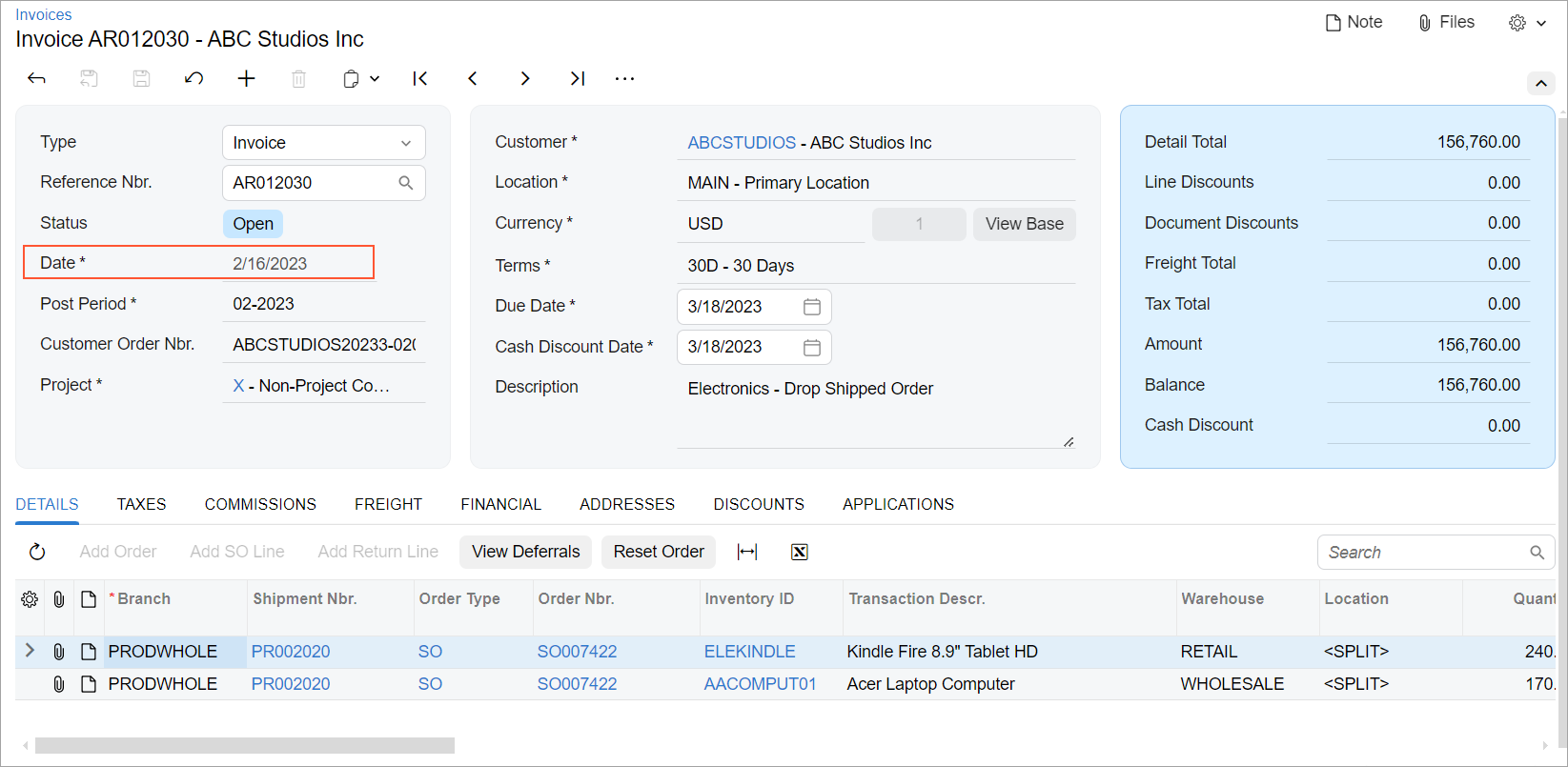Expand the first PRODWHOLE row
Viewport: 1568px width, 767px height.
(x=30, y=651)
